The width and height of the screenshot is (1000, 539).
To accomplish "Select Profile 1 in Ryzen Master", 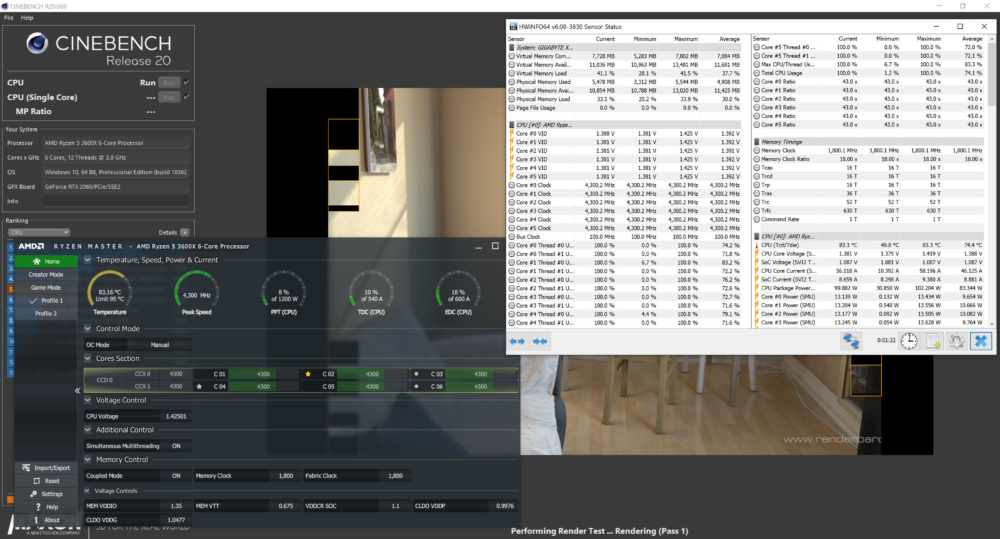I will pos(51,300).
